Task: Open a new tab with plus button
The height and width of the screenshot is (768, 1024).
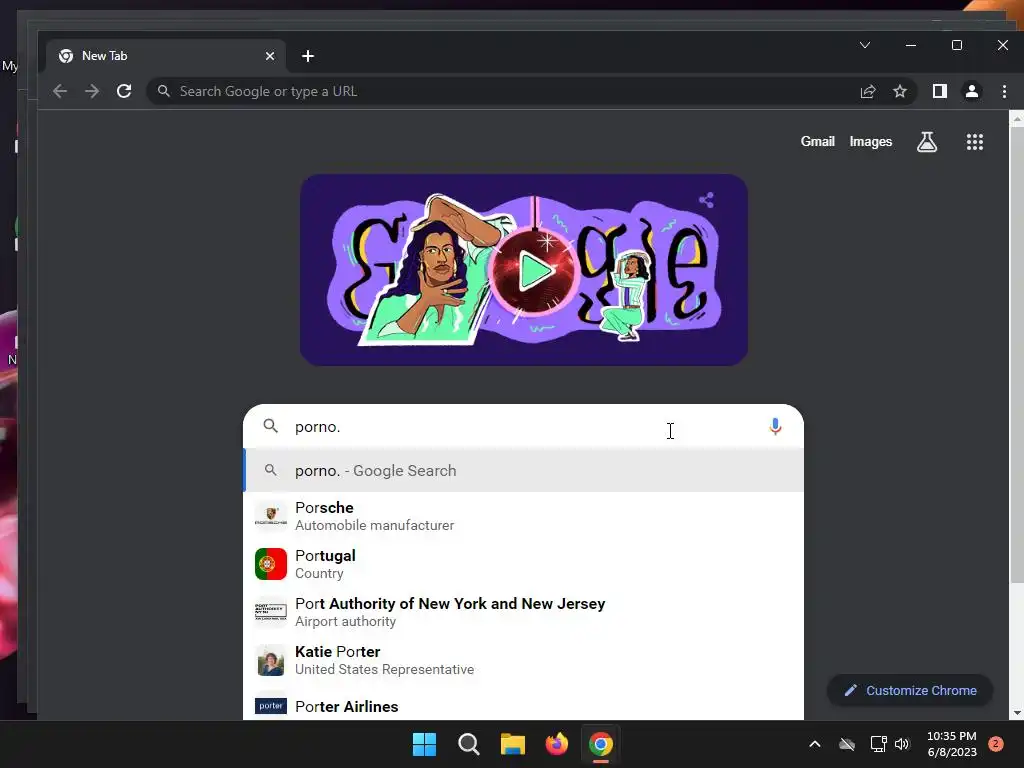Action: coord(308,56)
